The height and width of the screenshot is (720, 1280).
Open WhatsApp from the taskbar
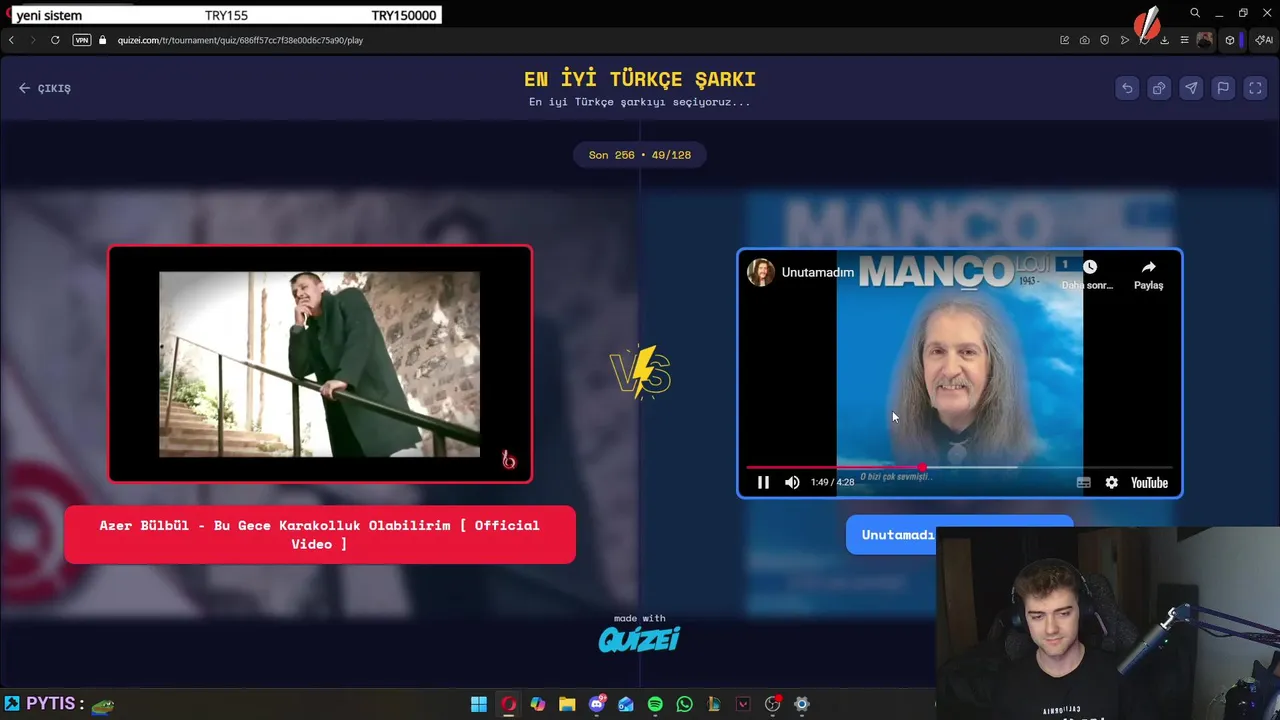[x=685, y=704]
